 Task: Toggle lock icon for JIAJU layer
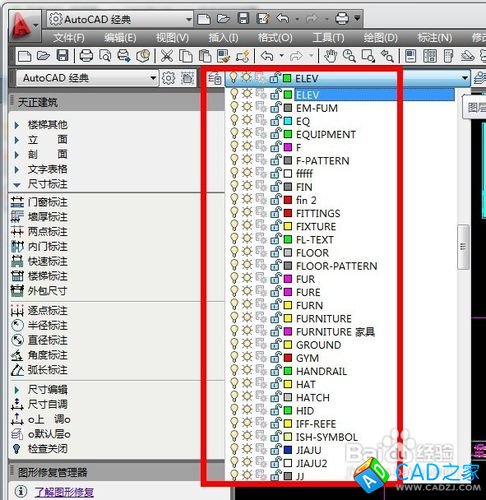coord(276,449)
